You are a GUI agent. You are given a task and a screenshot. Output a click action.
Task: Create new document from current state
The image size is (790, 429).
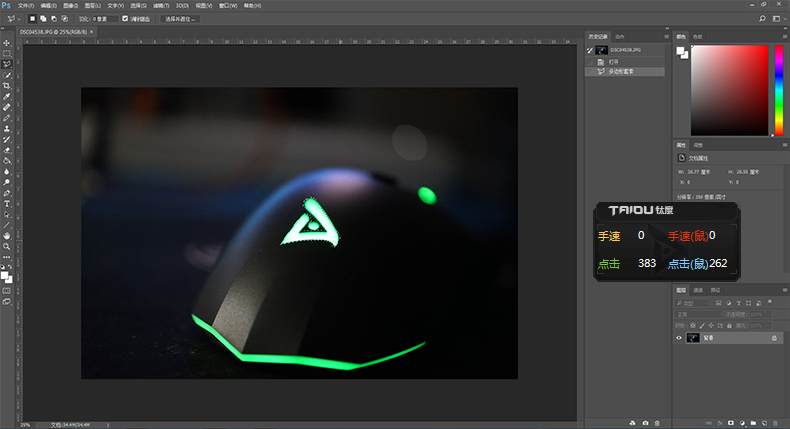[633, 423]
